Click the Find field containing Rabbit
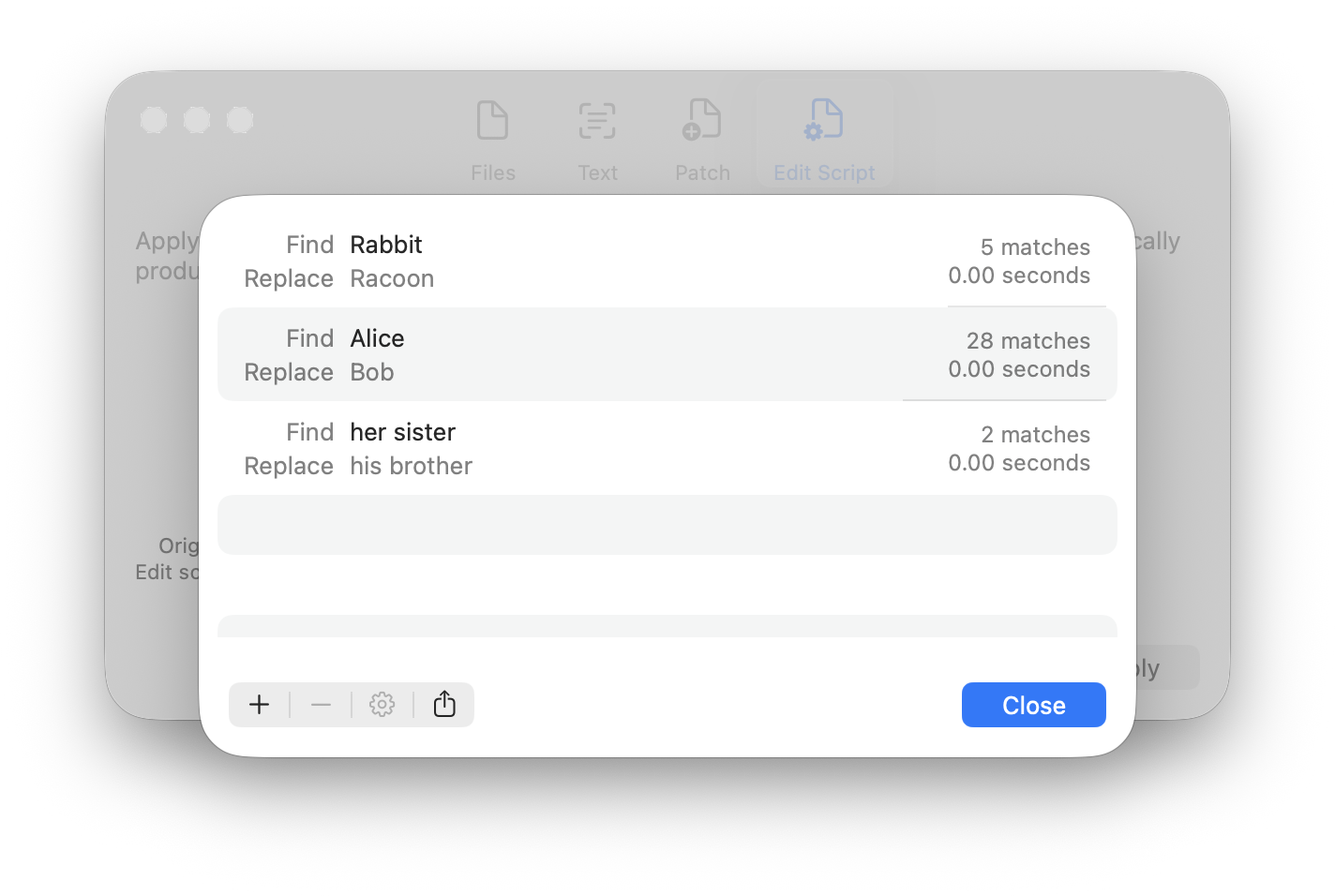This screenshot has height=896, width=1335. tap(386, 245)
